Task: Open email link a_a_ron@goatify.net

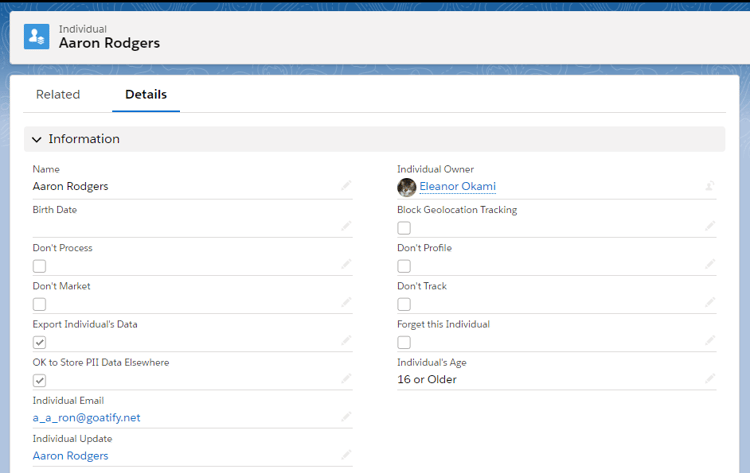Action: (x=87, y=418)
